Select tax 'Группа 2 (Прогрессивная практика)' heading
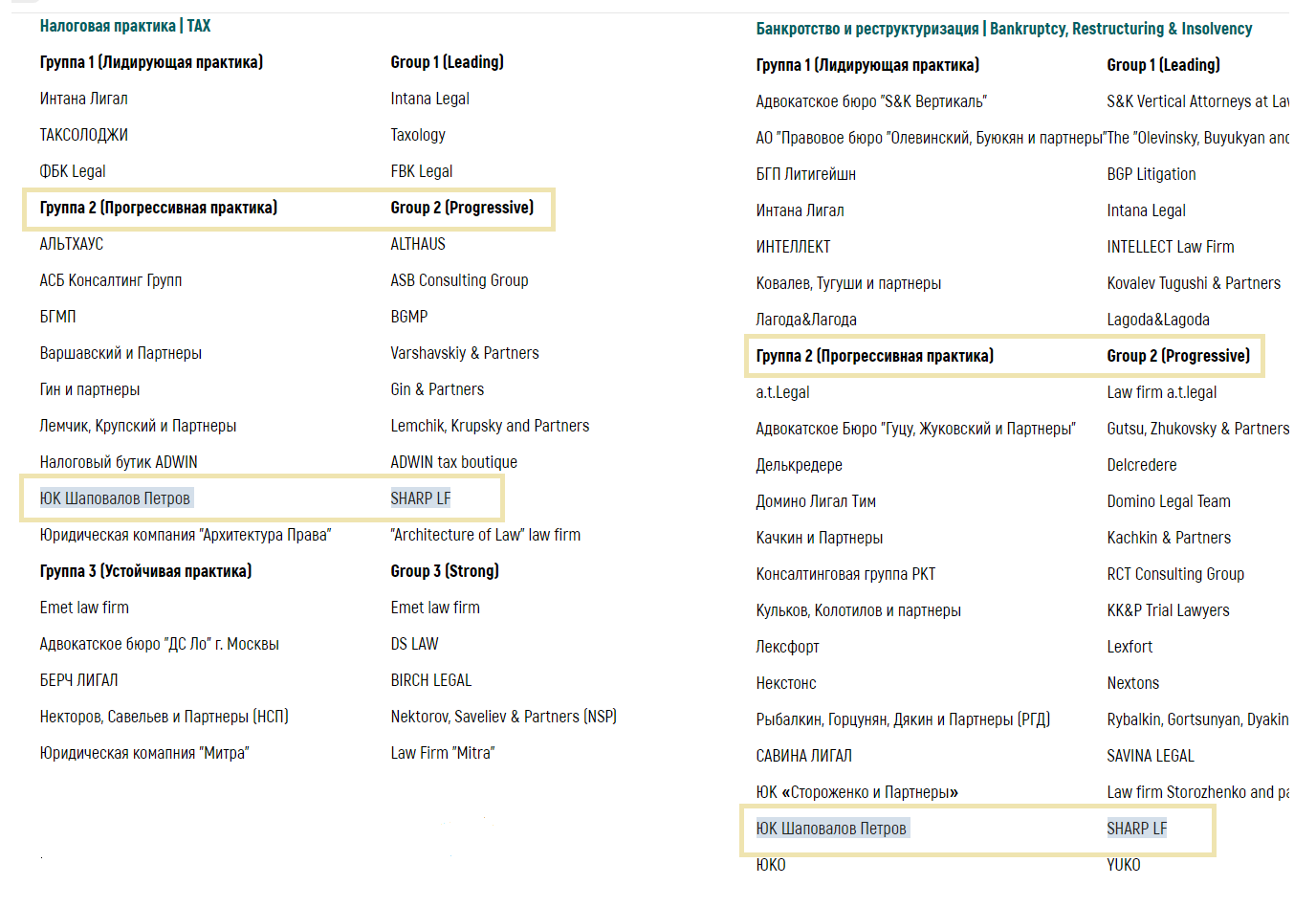1316x907 pixels. point(159,208)
